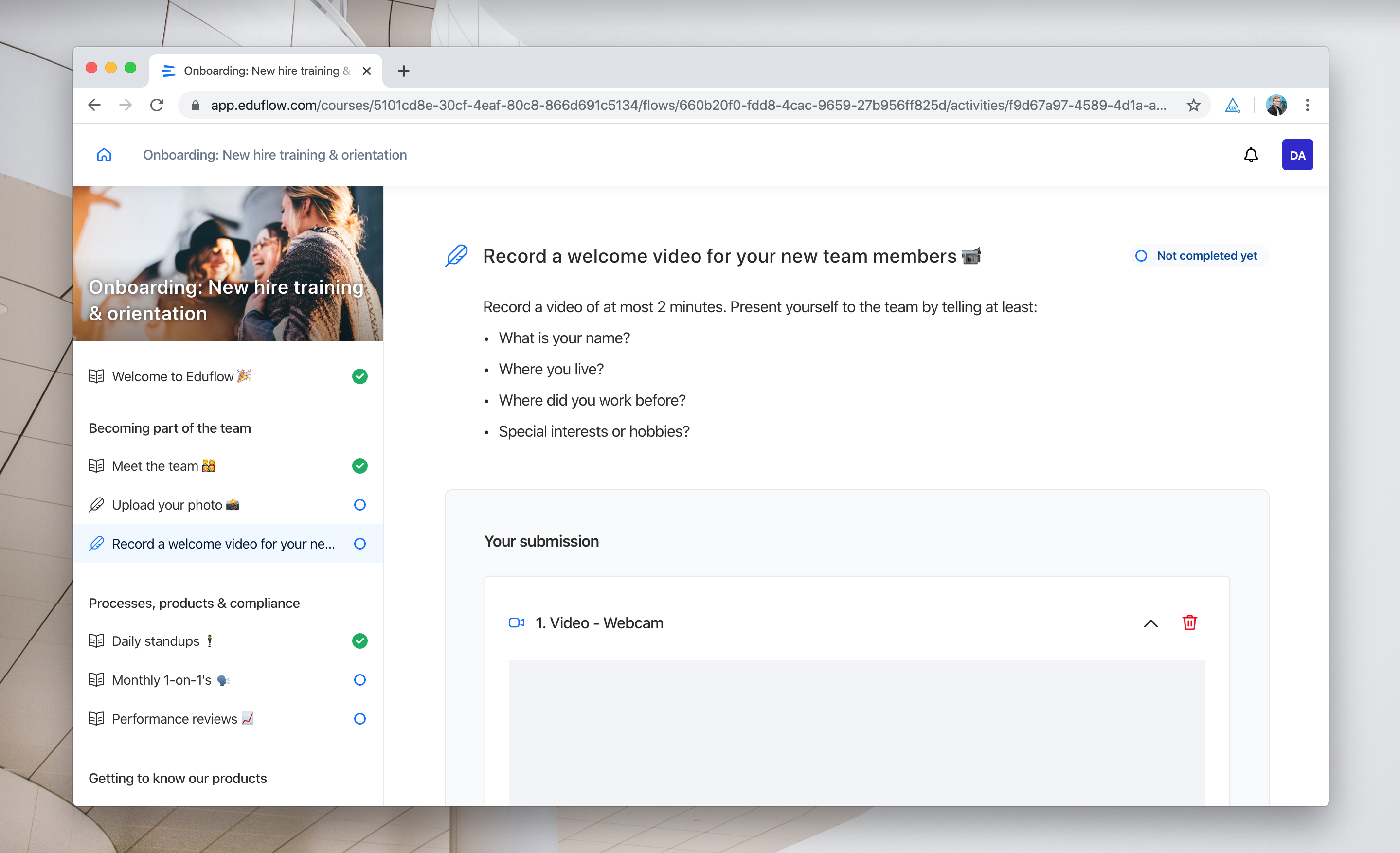
Task: Open Meet the team activity
Action: pyautogui.click(x=228, y=466)
